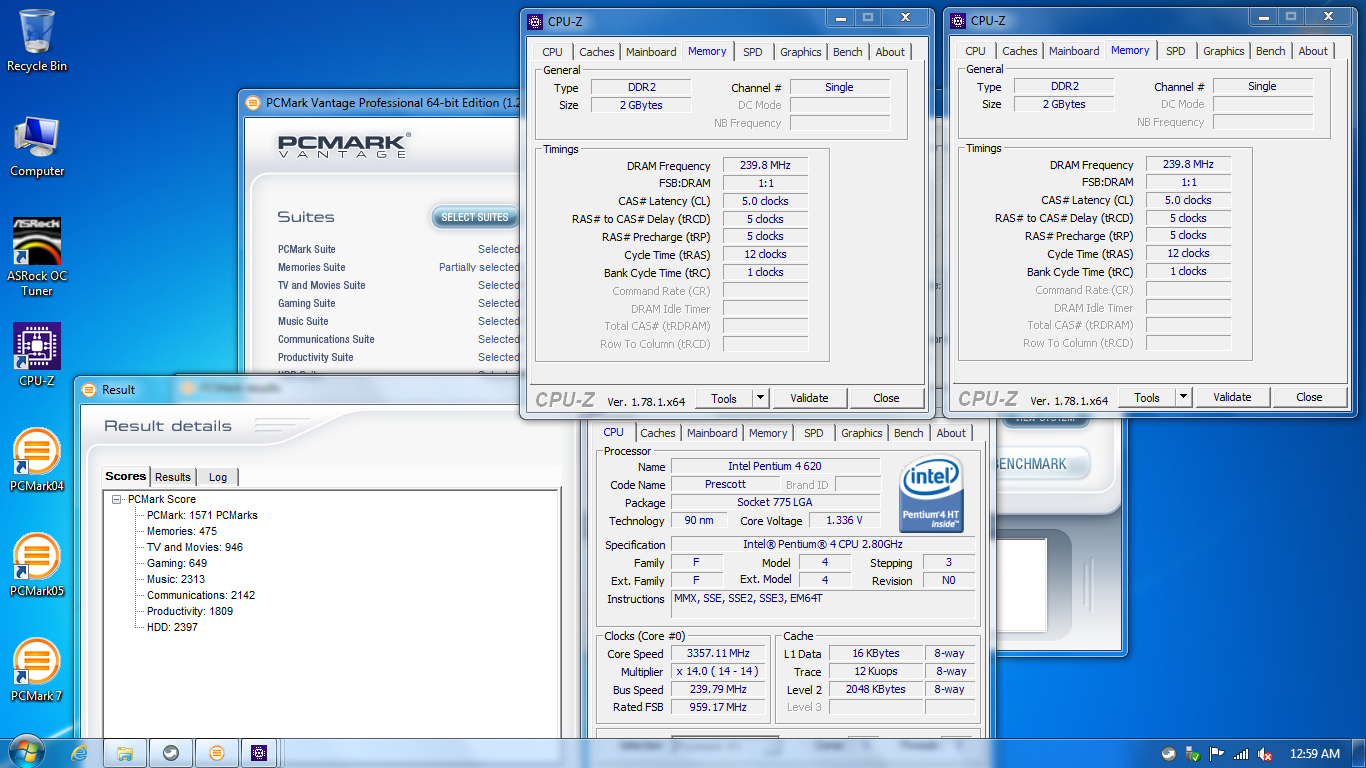This screenshot has height=768, width=1366.
Task: Open Windows Explorer folder on taskbar
Action: (125, 753)
